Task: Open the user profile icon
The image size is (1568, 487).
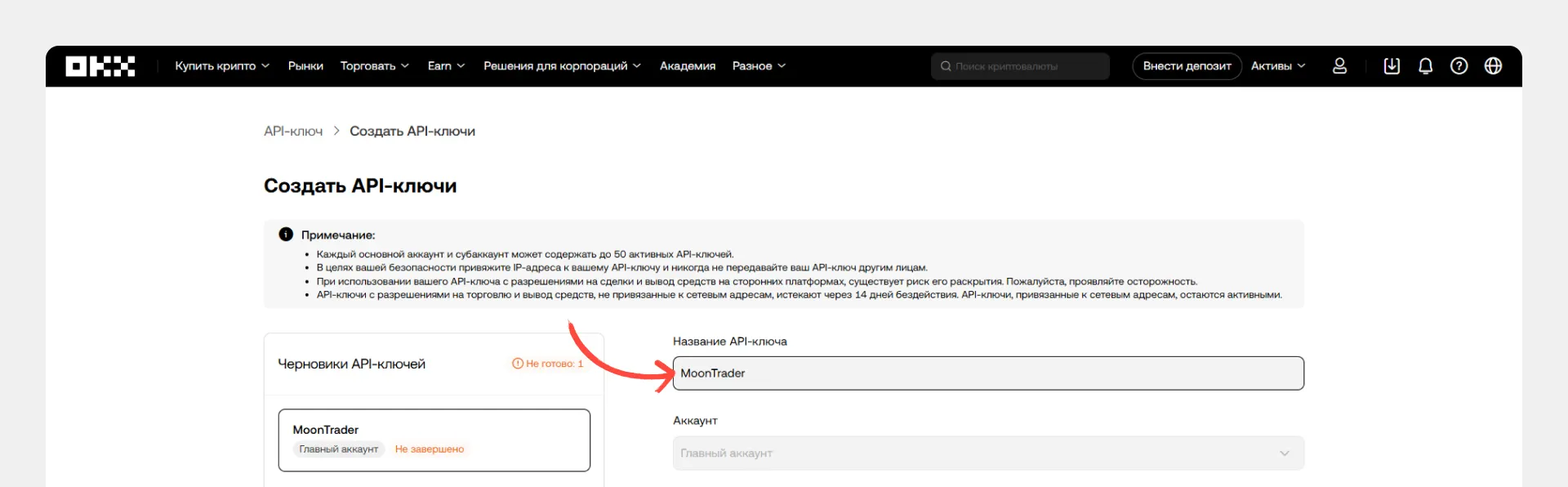Action: click(1339, 66)
